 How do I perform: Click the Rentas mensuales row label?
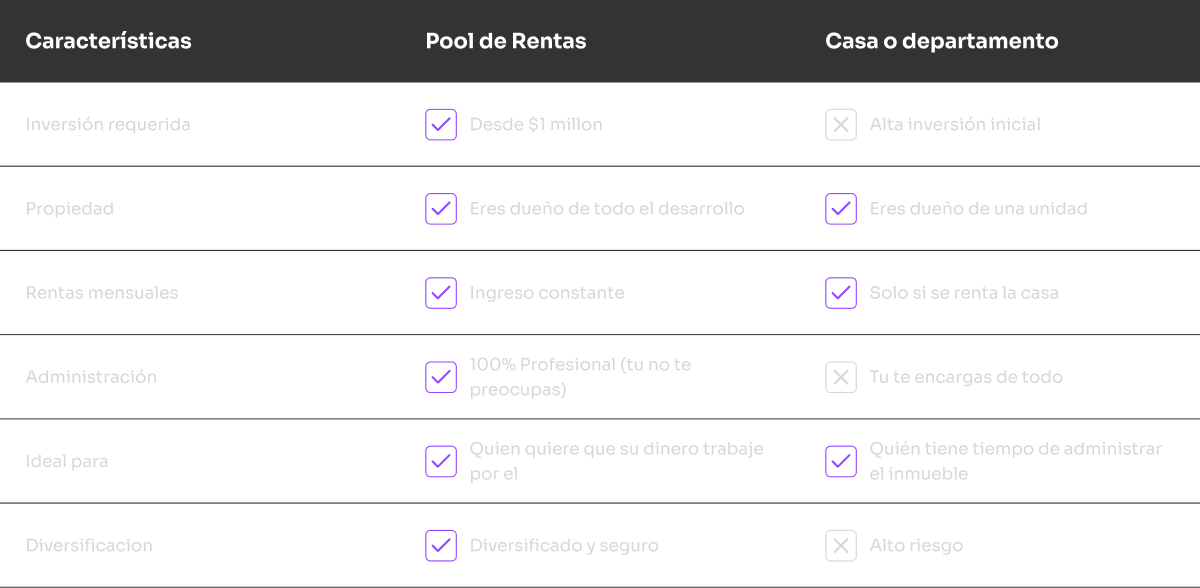pyautogui.click(x=102, y=293)
